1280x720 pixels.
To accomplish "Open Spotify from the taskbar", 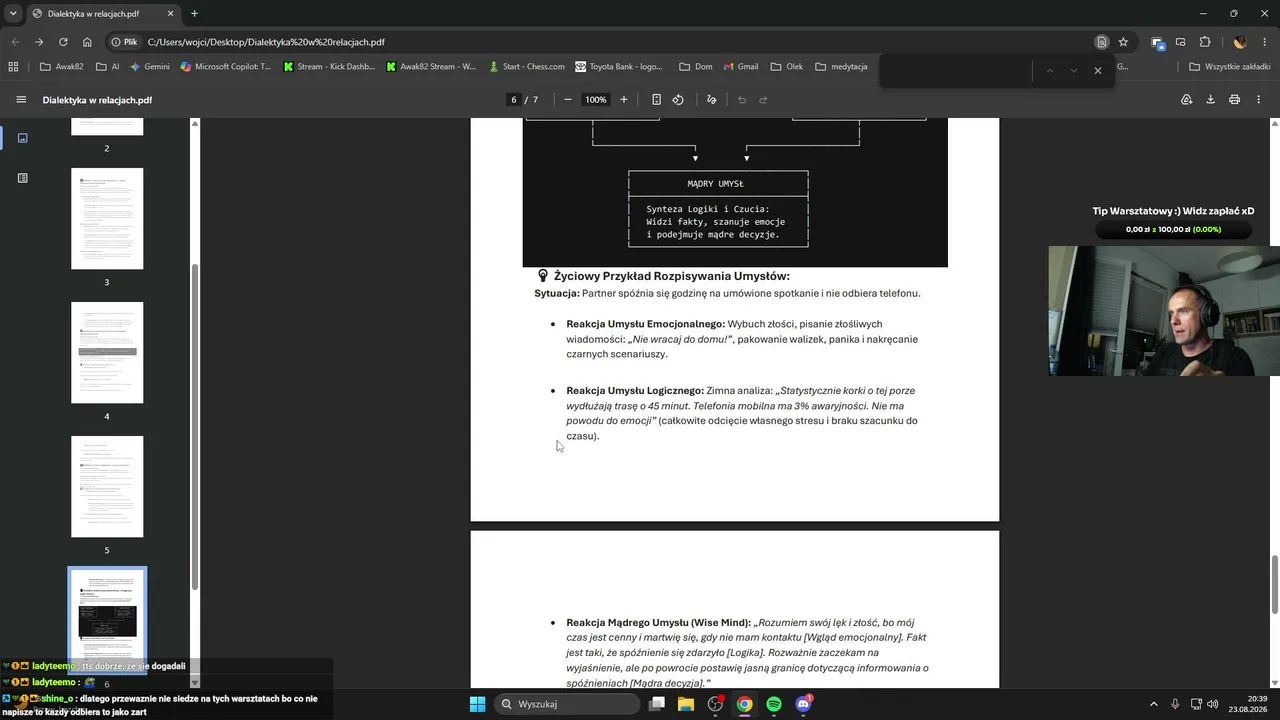I will tap(774, 704).
